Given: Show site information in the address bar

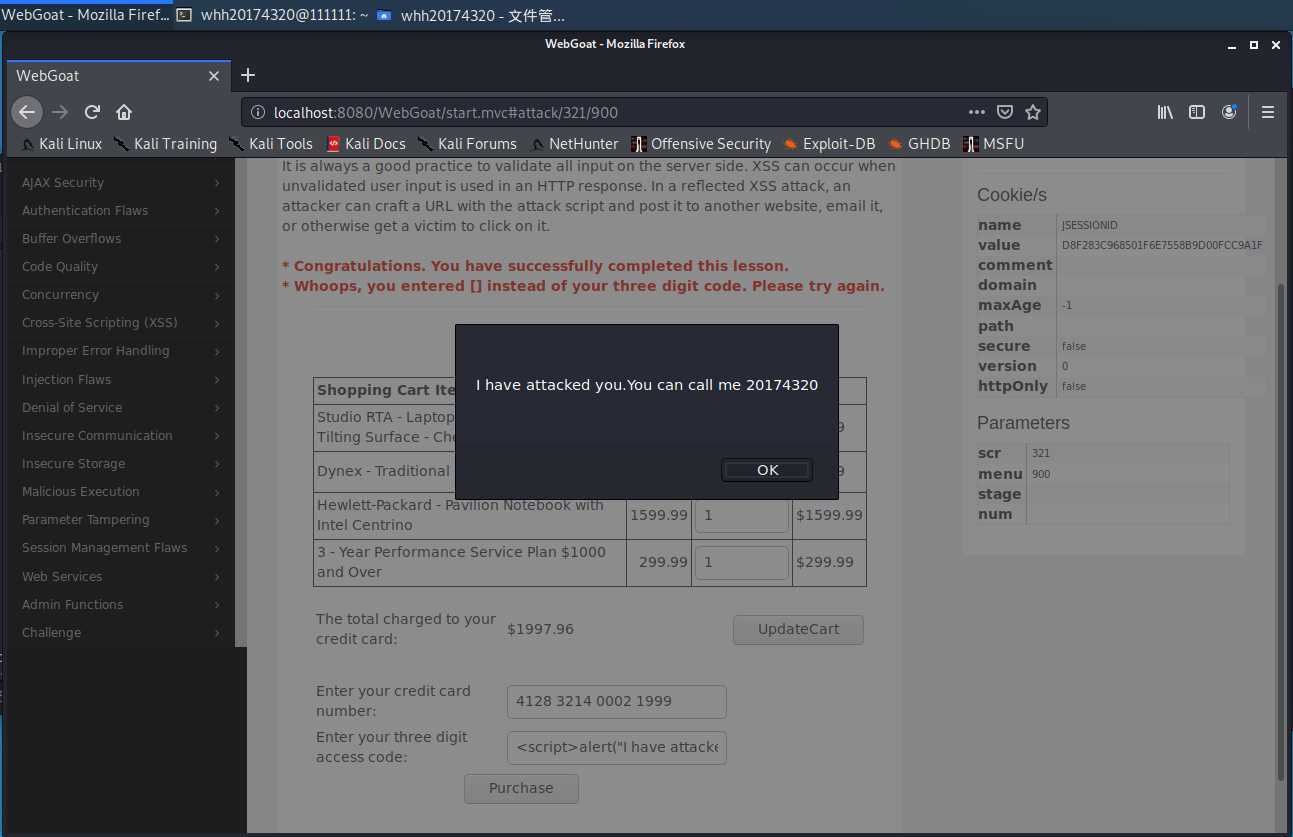Looking at the screenshot, I should [x=257, y=112].
